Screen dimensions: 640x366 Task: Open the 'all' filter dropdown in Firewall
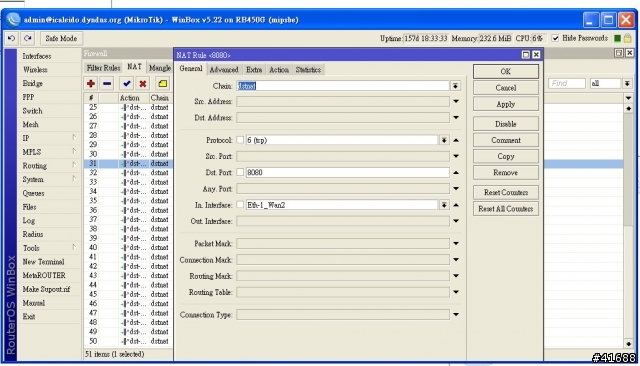pyautogui.click(x=627, y=83)
